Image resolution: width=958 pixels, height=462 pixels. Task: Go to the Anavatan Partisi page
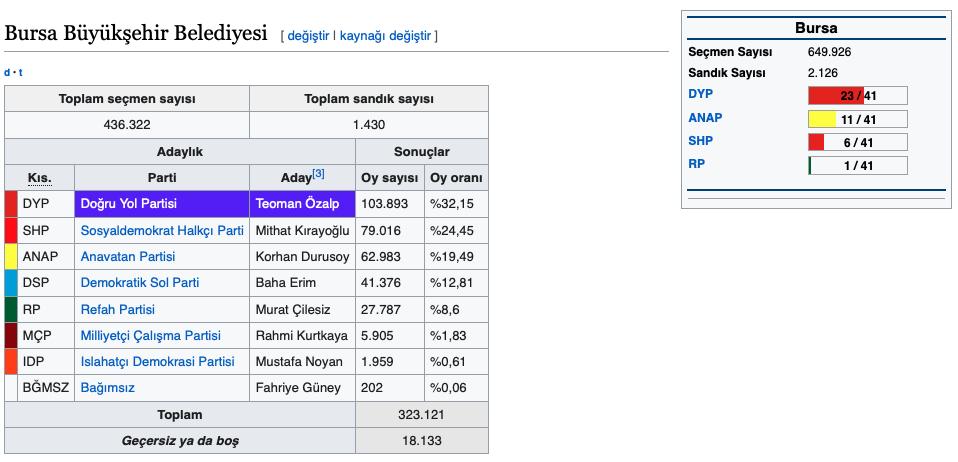pos(127,256)
